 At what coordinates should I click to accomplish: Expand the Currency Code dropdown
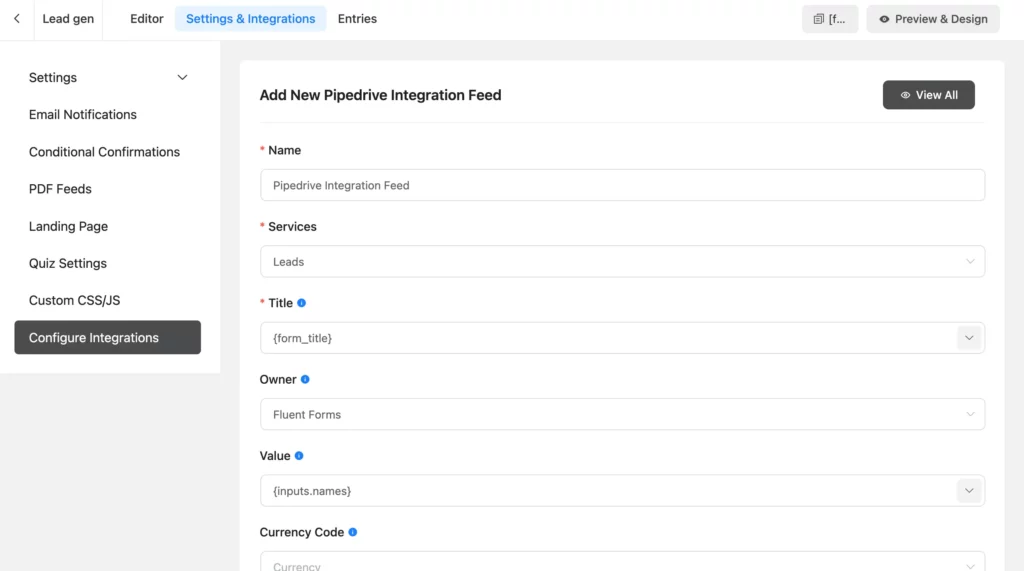(x=622, y=562)
